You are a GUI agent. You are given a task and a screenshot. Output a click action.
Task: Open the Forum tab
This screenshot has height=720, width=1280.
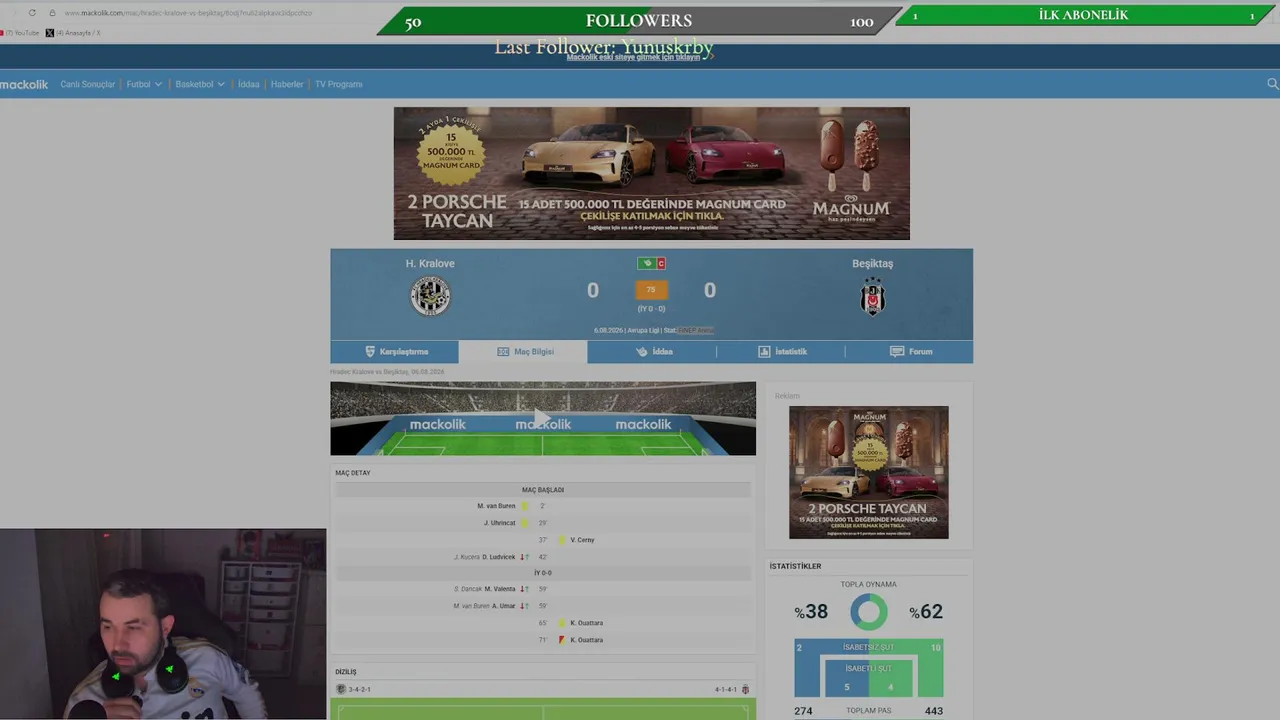(x=909, y=352)
